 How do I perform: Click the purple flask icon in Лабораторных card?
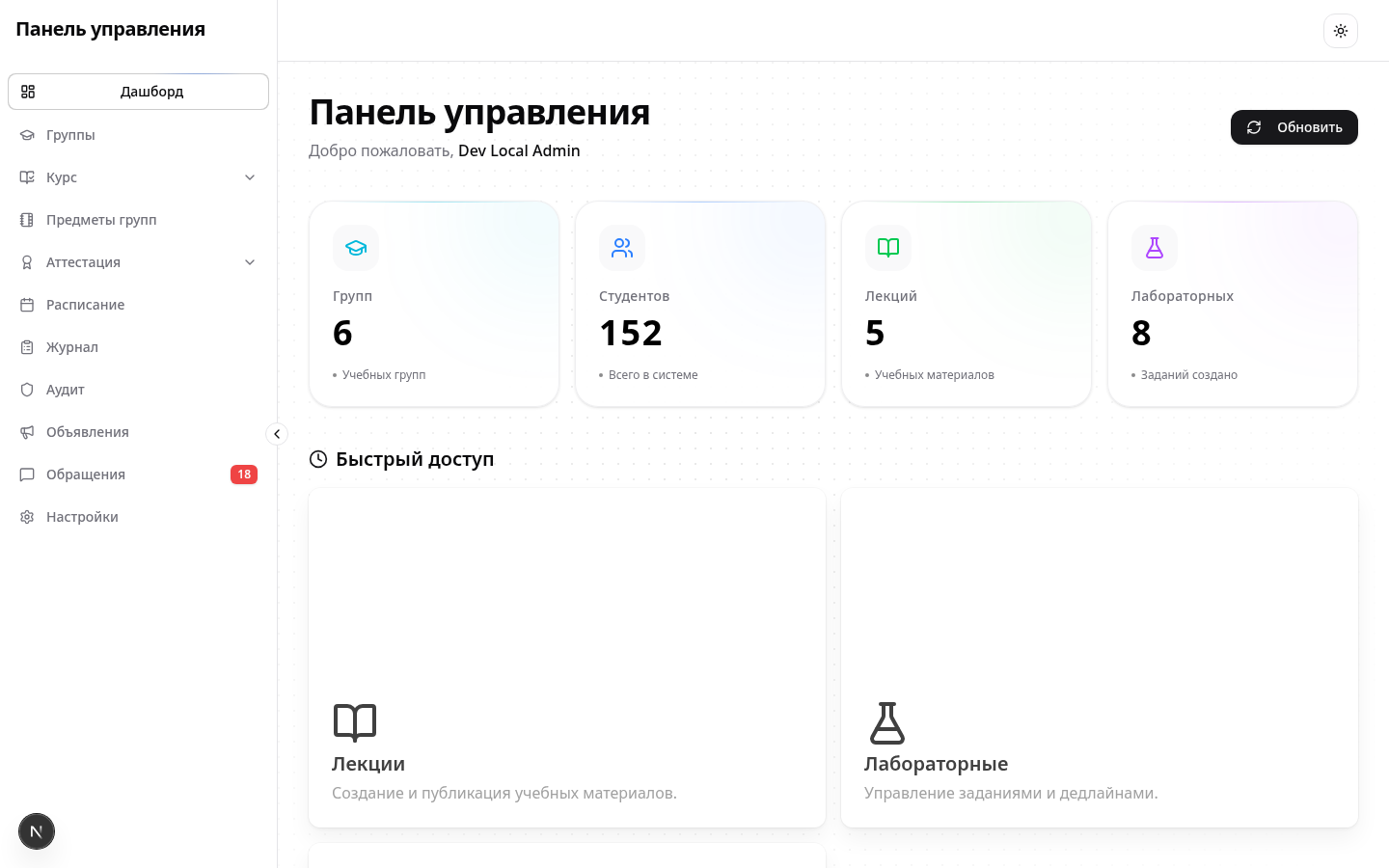[x=1155, y=248]
